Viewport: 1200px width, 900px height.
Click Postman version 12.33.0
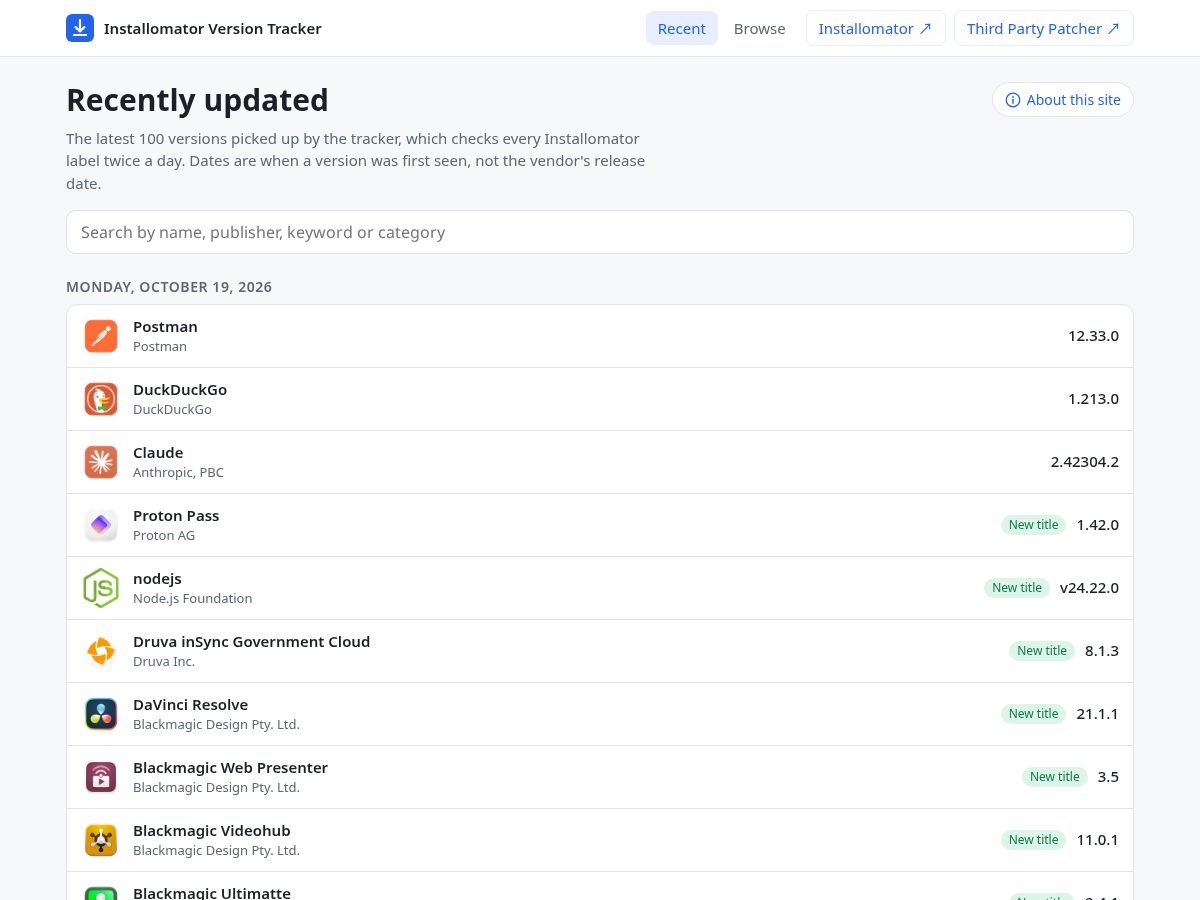click(x=1093, y=336)
